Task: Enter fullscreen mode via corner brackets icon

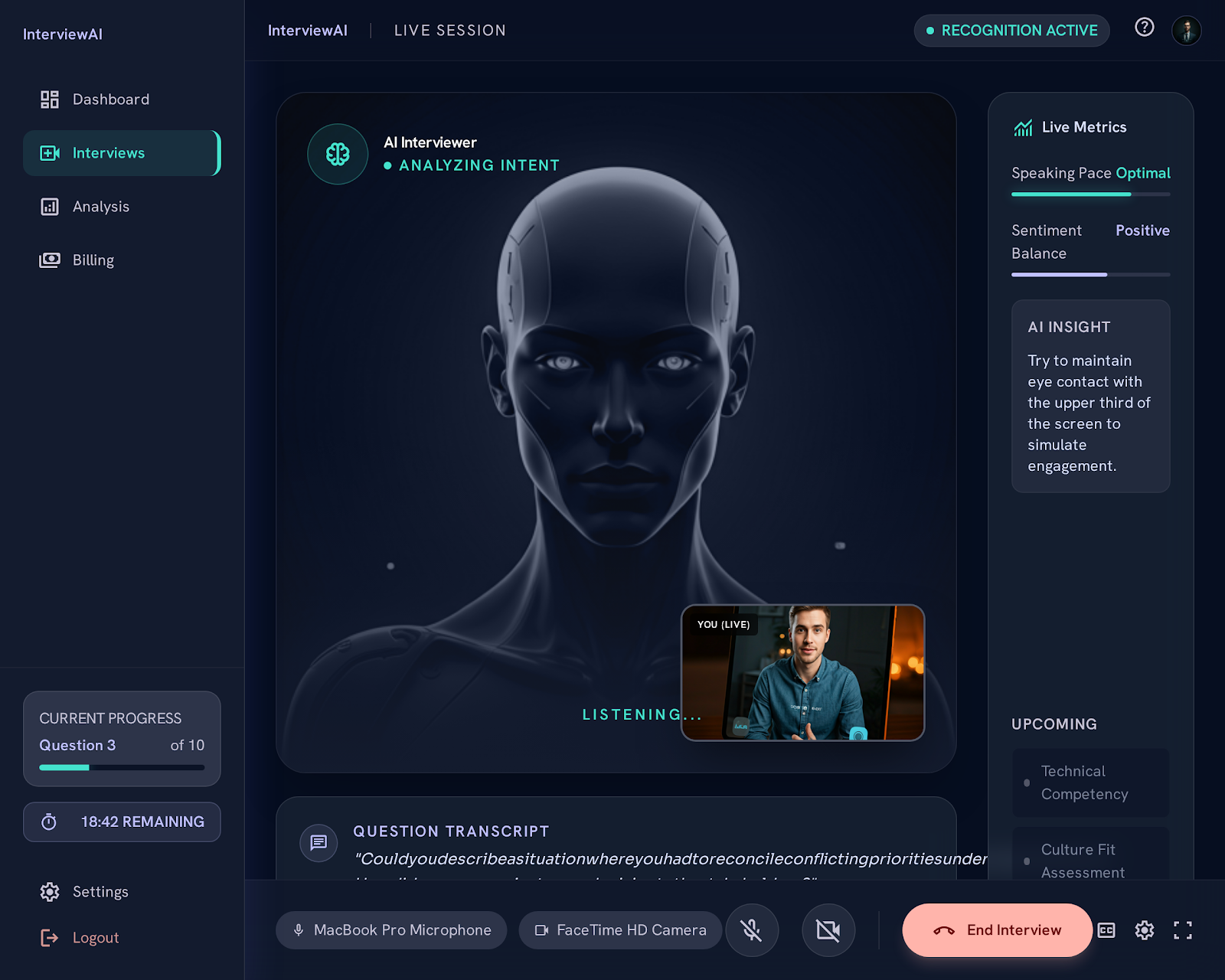Action: [x=1183, y=930]
